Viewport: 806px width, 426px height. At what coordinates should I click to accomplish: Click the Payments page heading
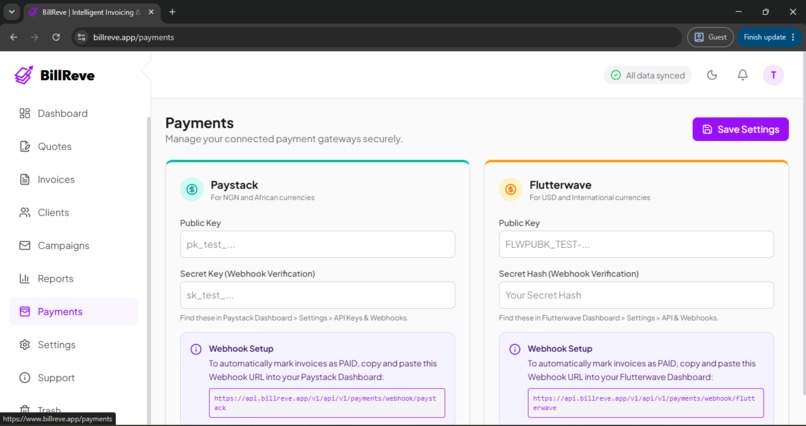click(x=199, y=123)
